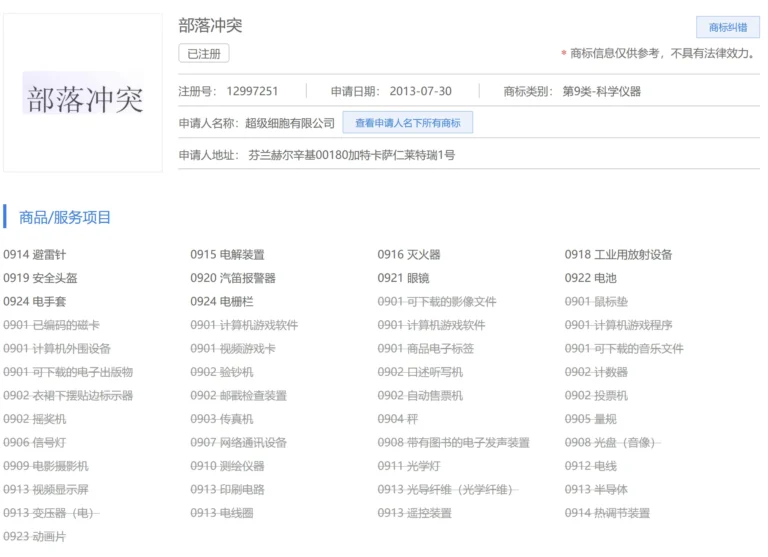Select the 部落冲突 title heading
This screenshot has width=768, height=557.
pyautogui.click(x=210, y=26)
